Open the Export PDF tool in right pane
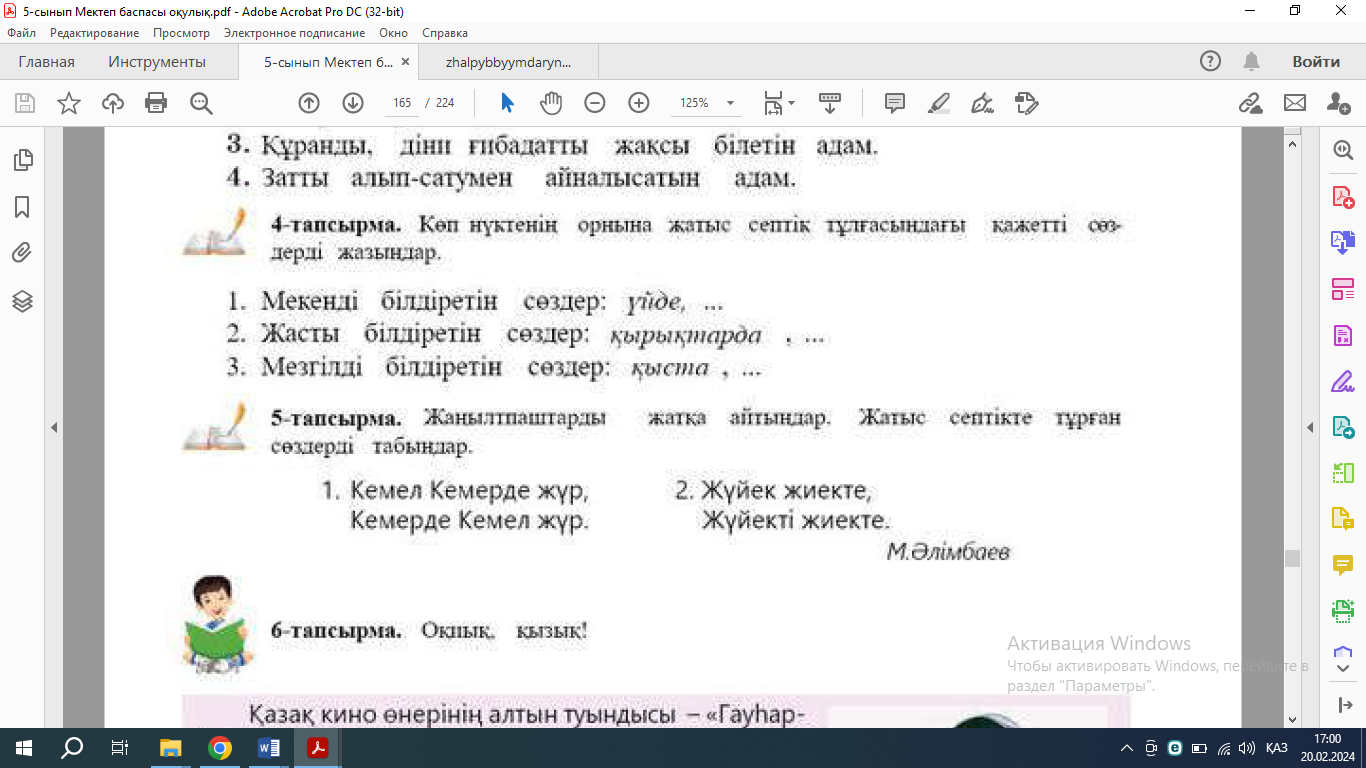Screen dimensions: 1366x768 coord(1343,242)
